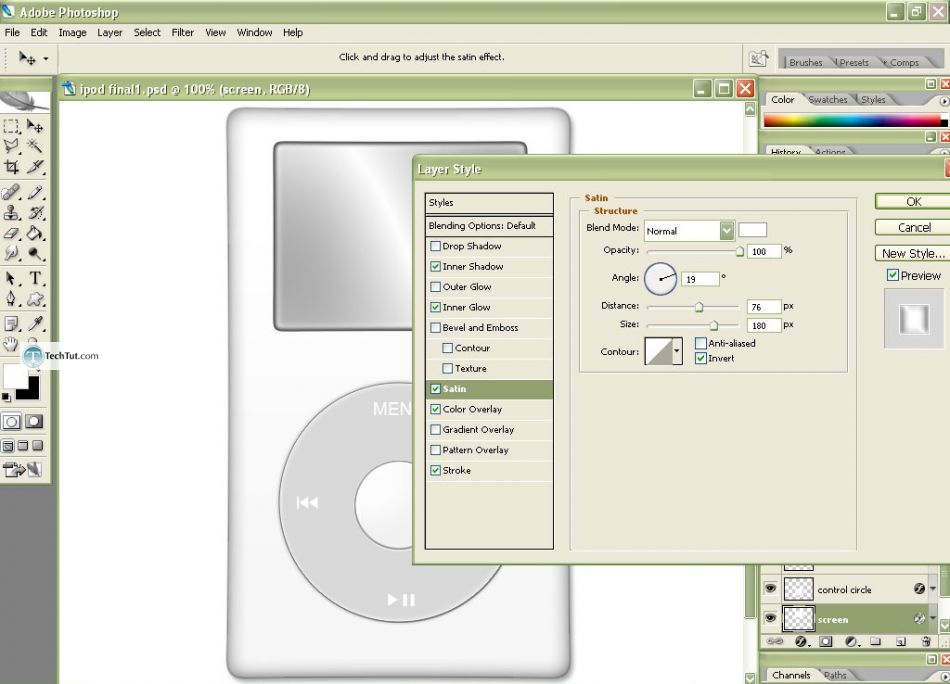Select the Path Selection arrow tool
This screenshot has width=950, height=684.
[x=11, y=279]
